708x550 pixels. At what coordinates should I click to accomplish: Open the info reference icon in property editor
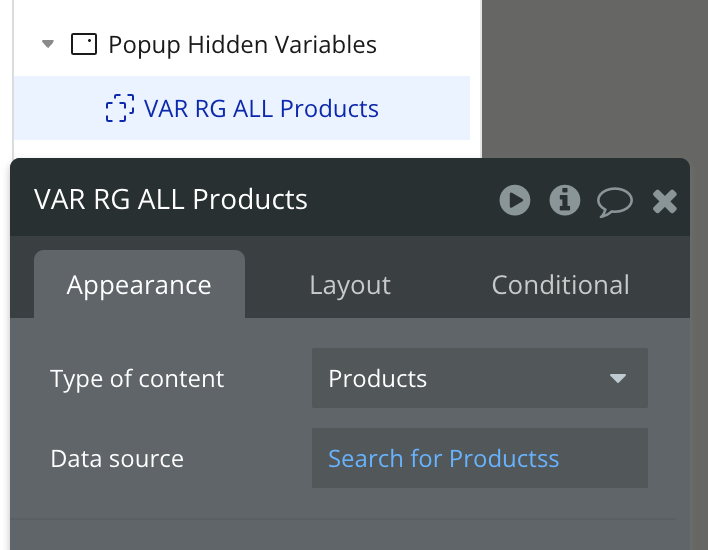point(564,200)
